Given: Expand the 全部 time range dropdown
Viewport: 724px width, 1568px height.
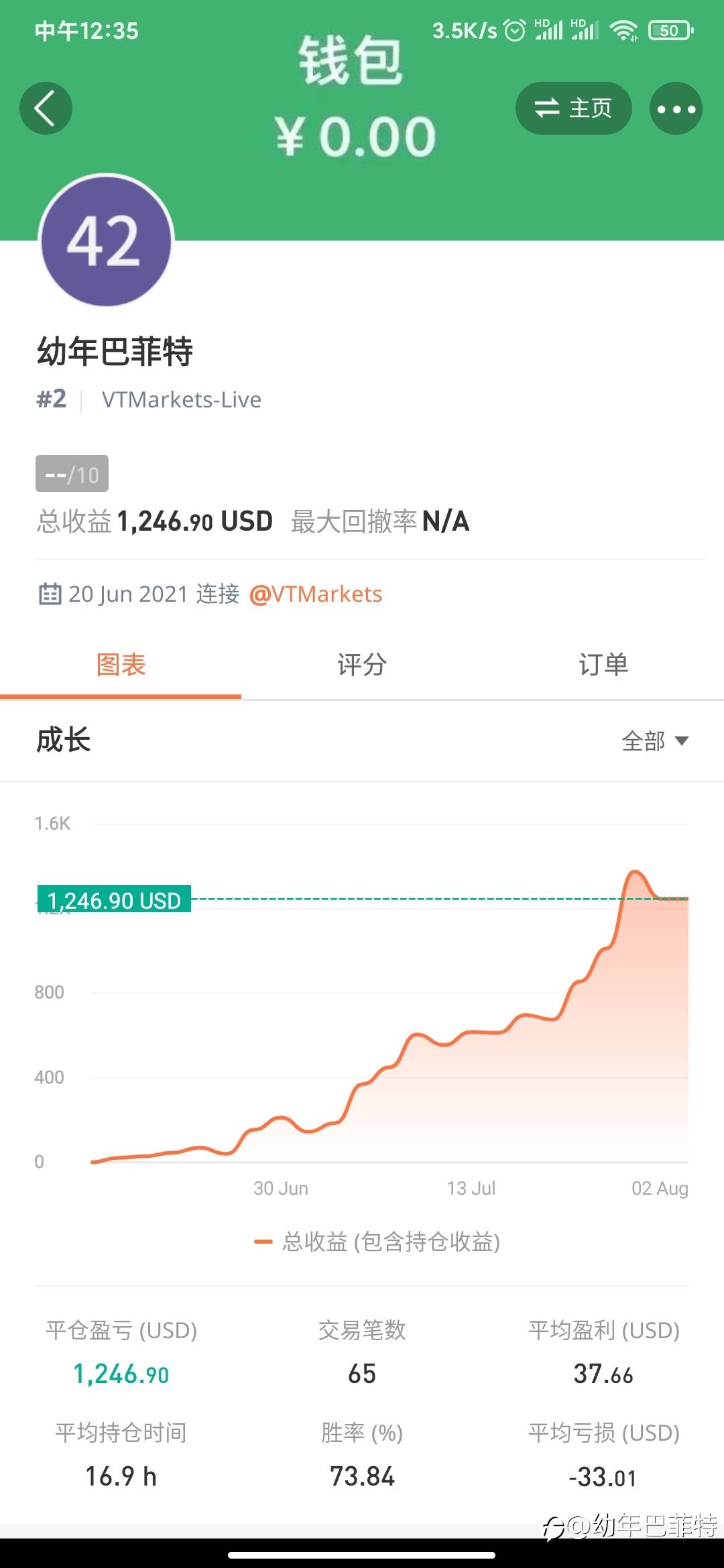Looking at the screenshot, I should (654, 740).
